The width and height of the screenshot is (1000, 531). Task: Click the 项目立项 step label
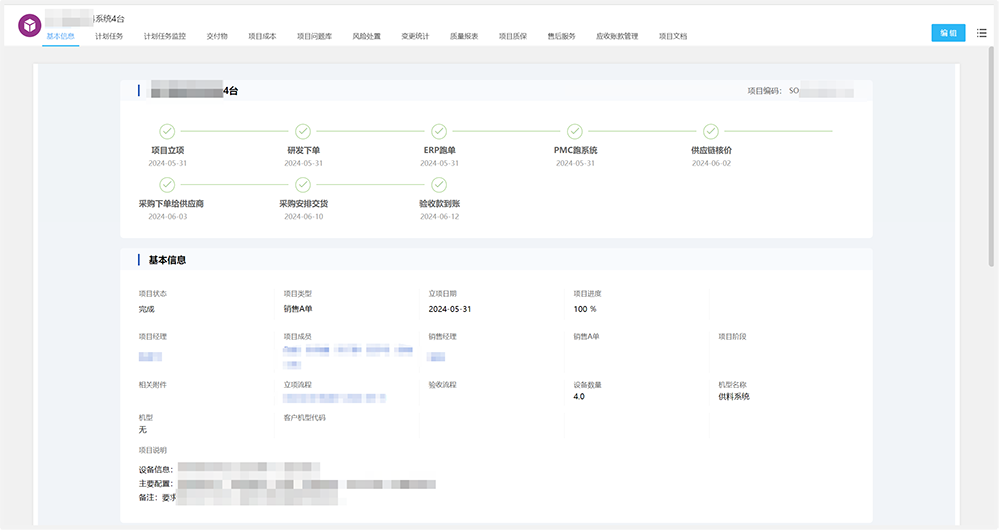167,150
